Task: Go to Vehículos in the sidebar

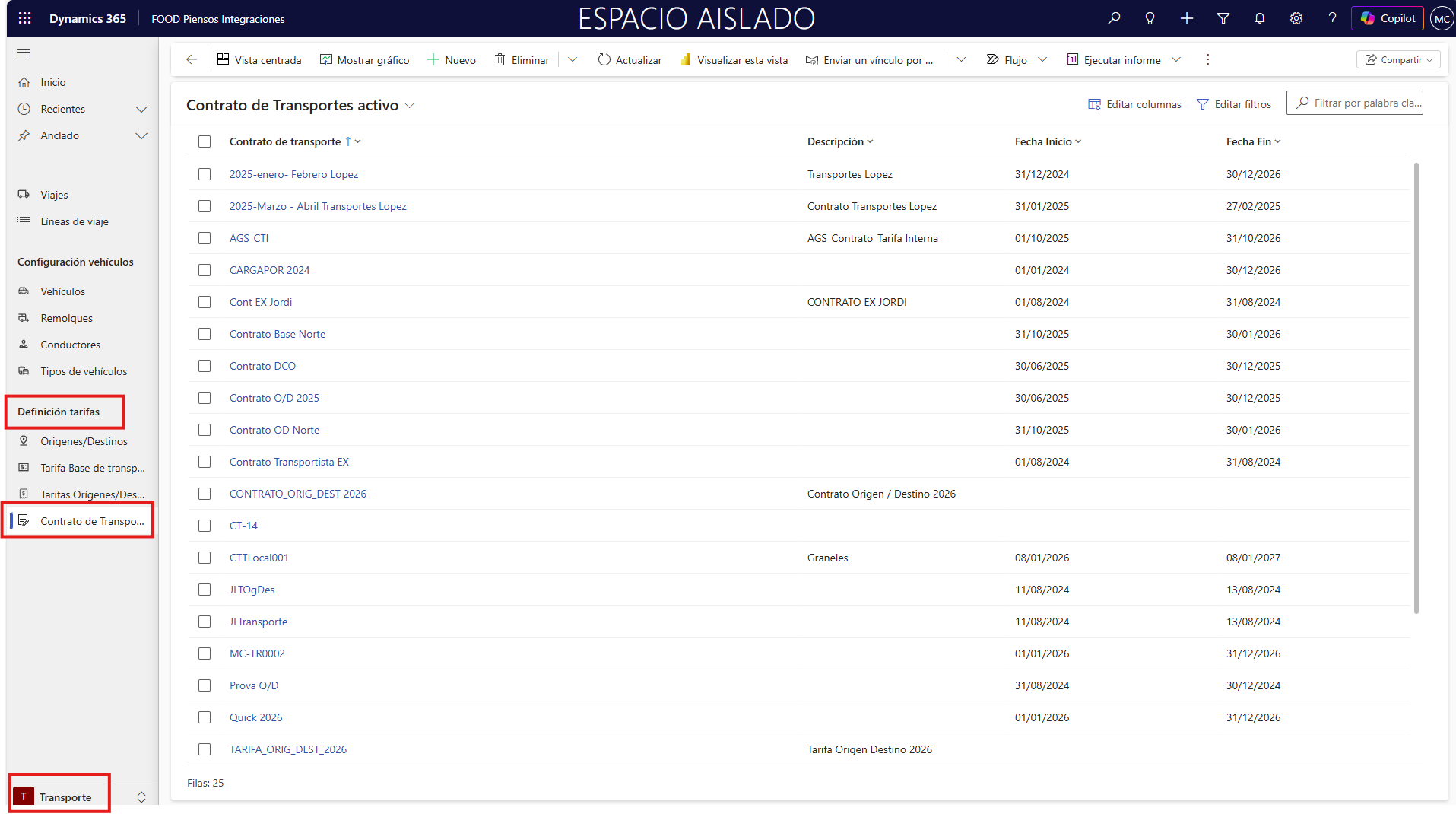Action: pyautogui.click(x=62, y=291)
